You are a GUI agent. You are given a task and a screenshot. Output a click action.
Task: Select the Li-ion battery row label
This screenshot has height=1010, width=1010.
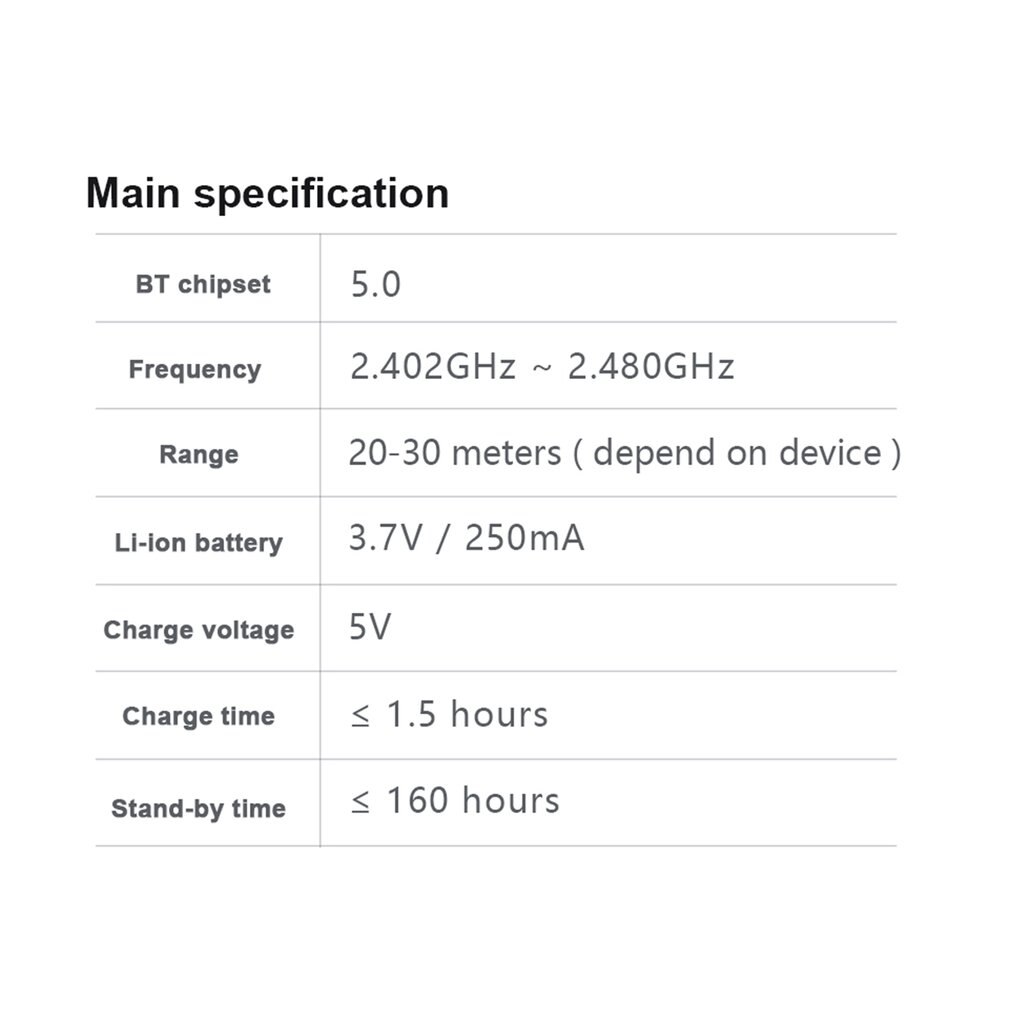click(x=198, y=543)
